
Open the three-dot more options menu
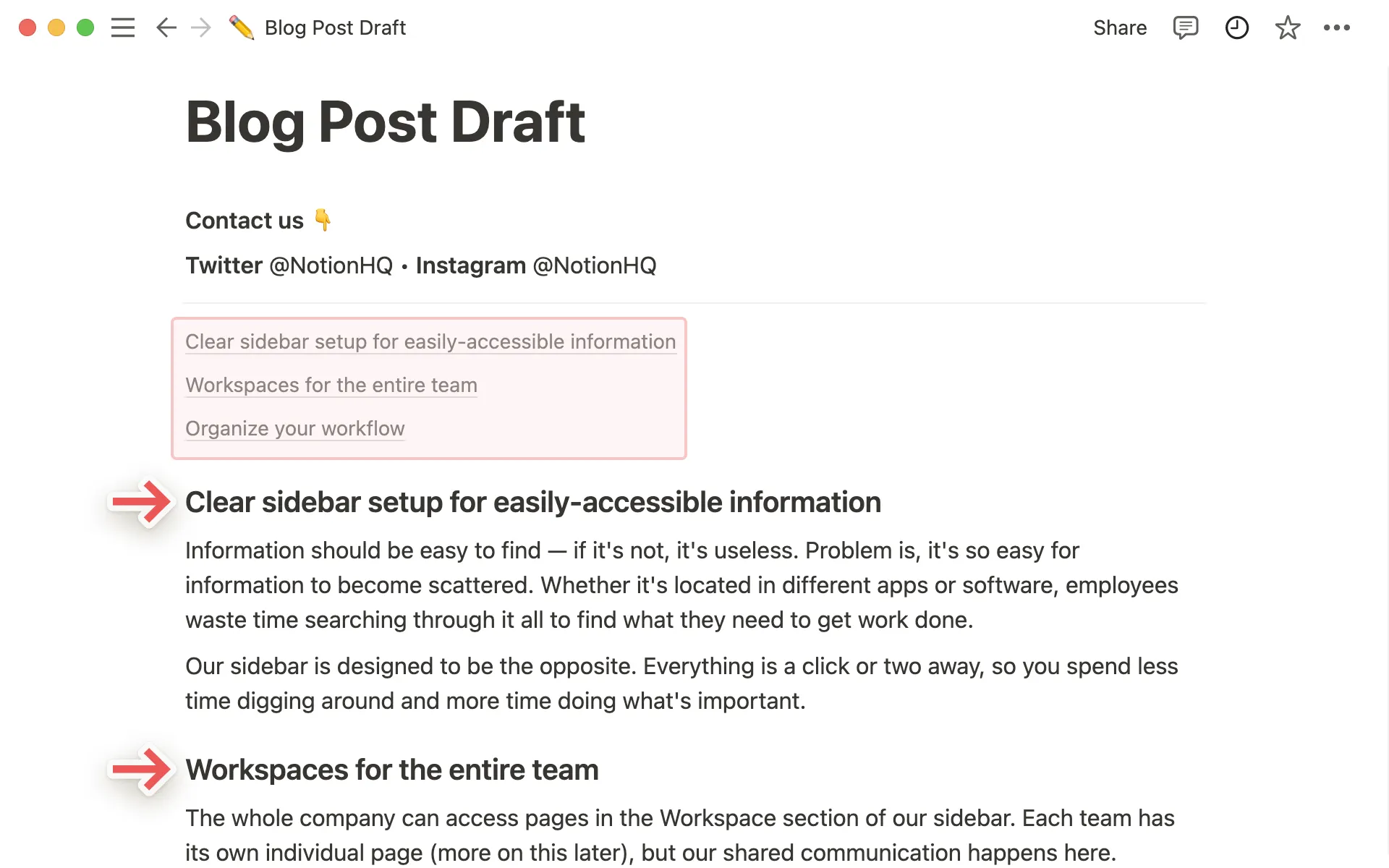(x=1336, y=27)
